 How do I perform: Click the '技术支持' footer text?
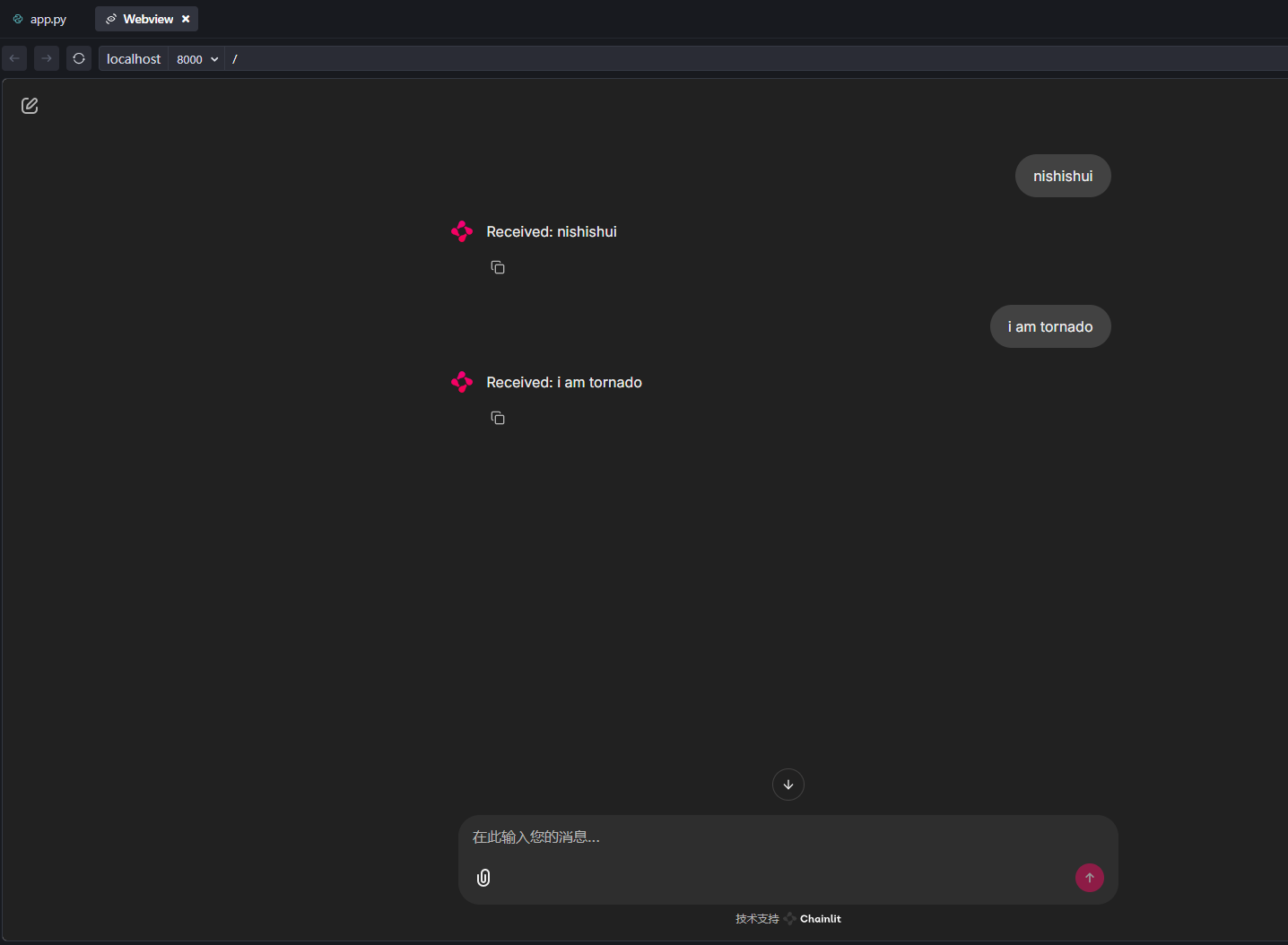click(x=757, y=919)
